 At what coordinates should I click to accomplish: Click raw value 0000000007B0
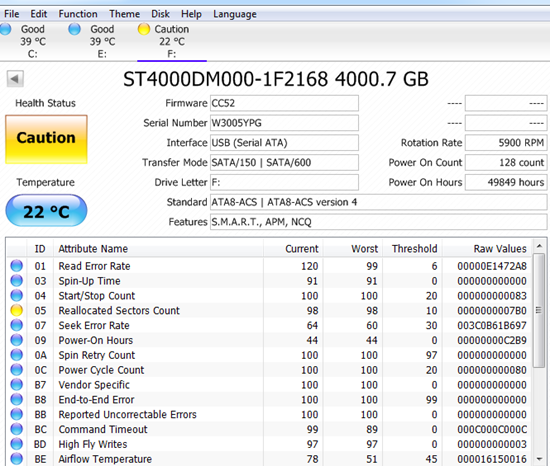tap(492, 311)
